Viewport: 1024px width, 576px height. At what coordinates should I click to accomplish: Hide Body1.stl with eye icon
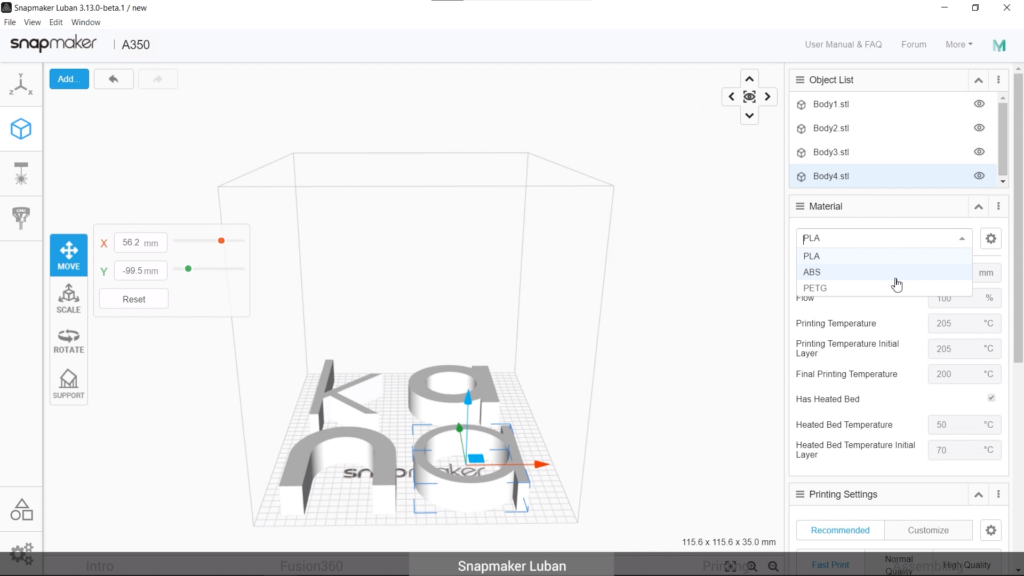tap(979, 104)
